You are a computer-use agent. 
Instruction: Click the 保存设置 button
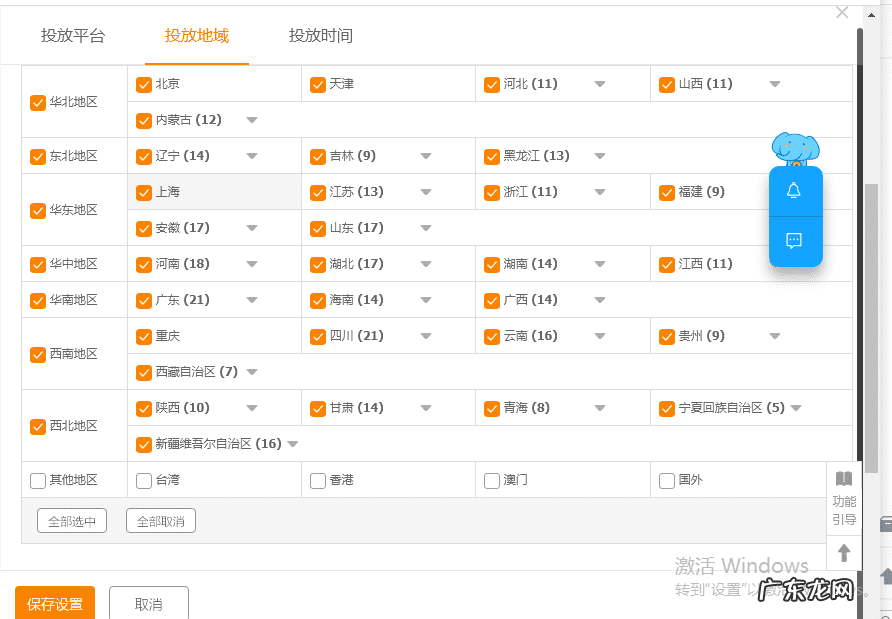[x=55, y=603]
